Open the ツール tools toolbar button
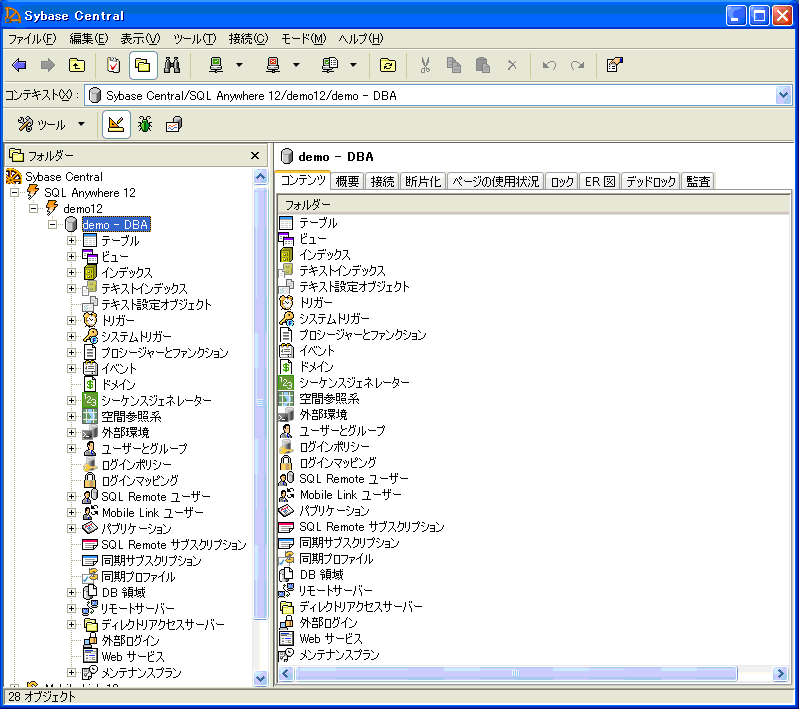The width and height of the screenshot is (799, 709). pos(50,125)
